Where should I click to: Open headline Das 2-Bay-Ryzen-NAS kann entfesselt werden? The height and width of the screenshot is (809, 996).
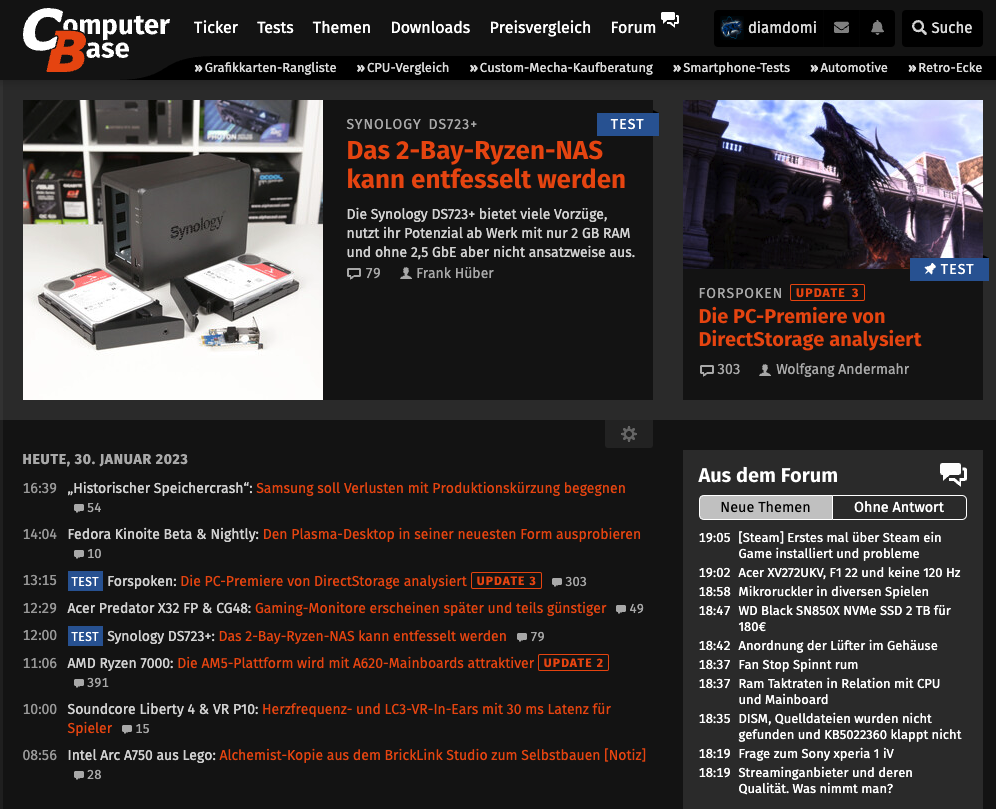[486, 165]
